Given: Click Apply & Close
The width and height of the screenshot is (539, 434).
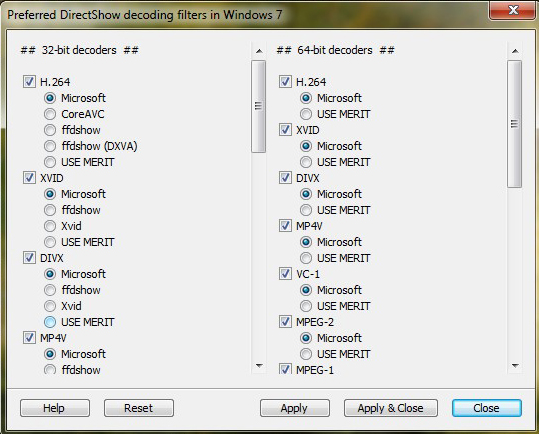Looking at the screenshot, I should click(390, 408).
